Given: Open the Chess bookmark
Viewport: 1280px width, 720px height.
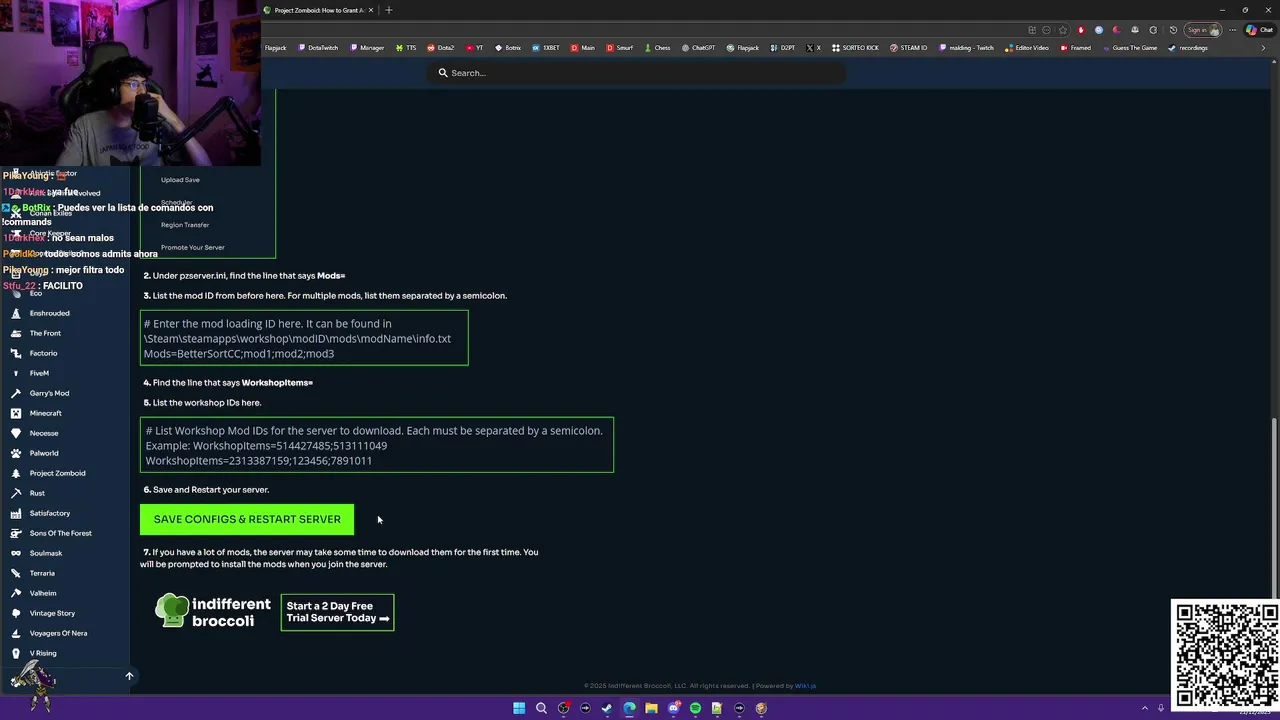Looking at the screenshot, I should (658, 48).
